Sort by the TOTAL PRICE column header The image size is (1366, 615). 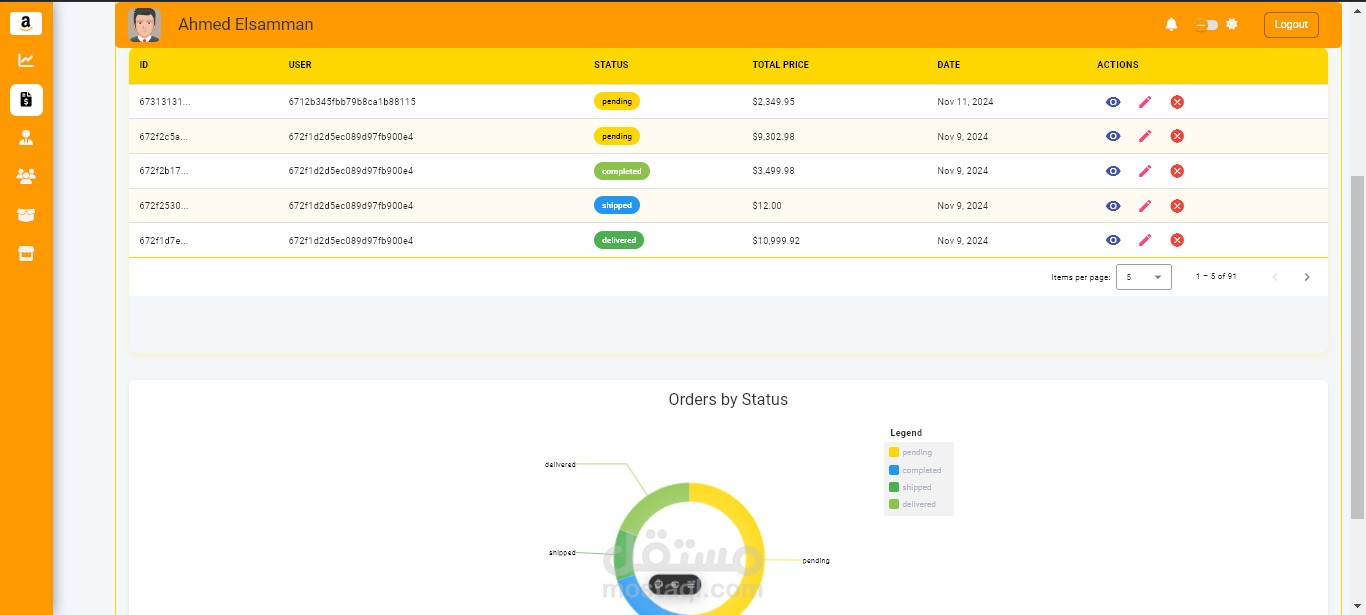click(780, 65)
